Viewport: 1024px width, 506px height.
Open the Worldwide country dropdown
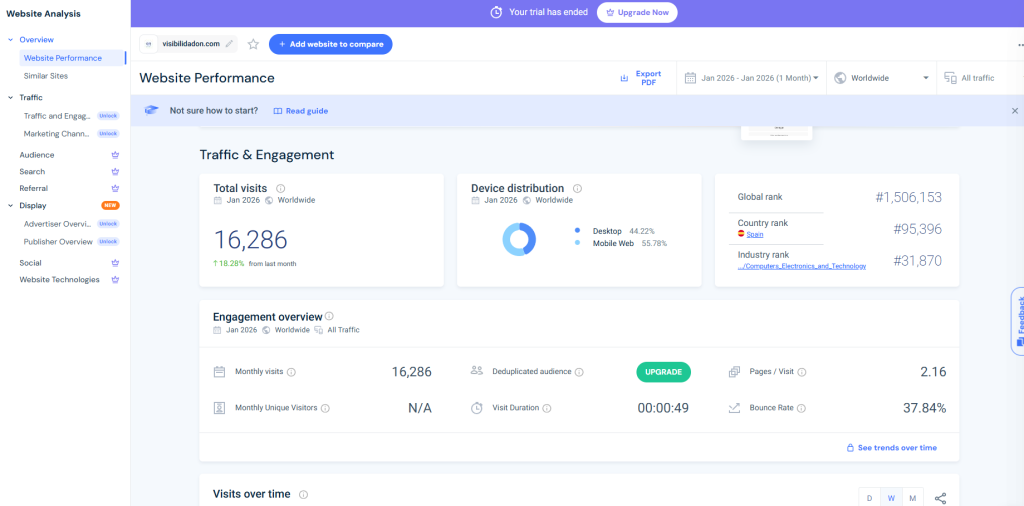882,78
